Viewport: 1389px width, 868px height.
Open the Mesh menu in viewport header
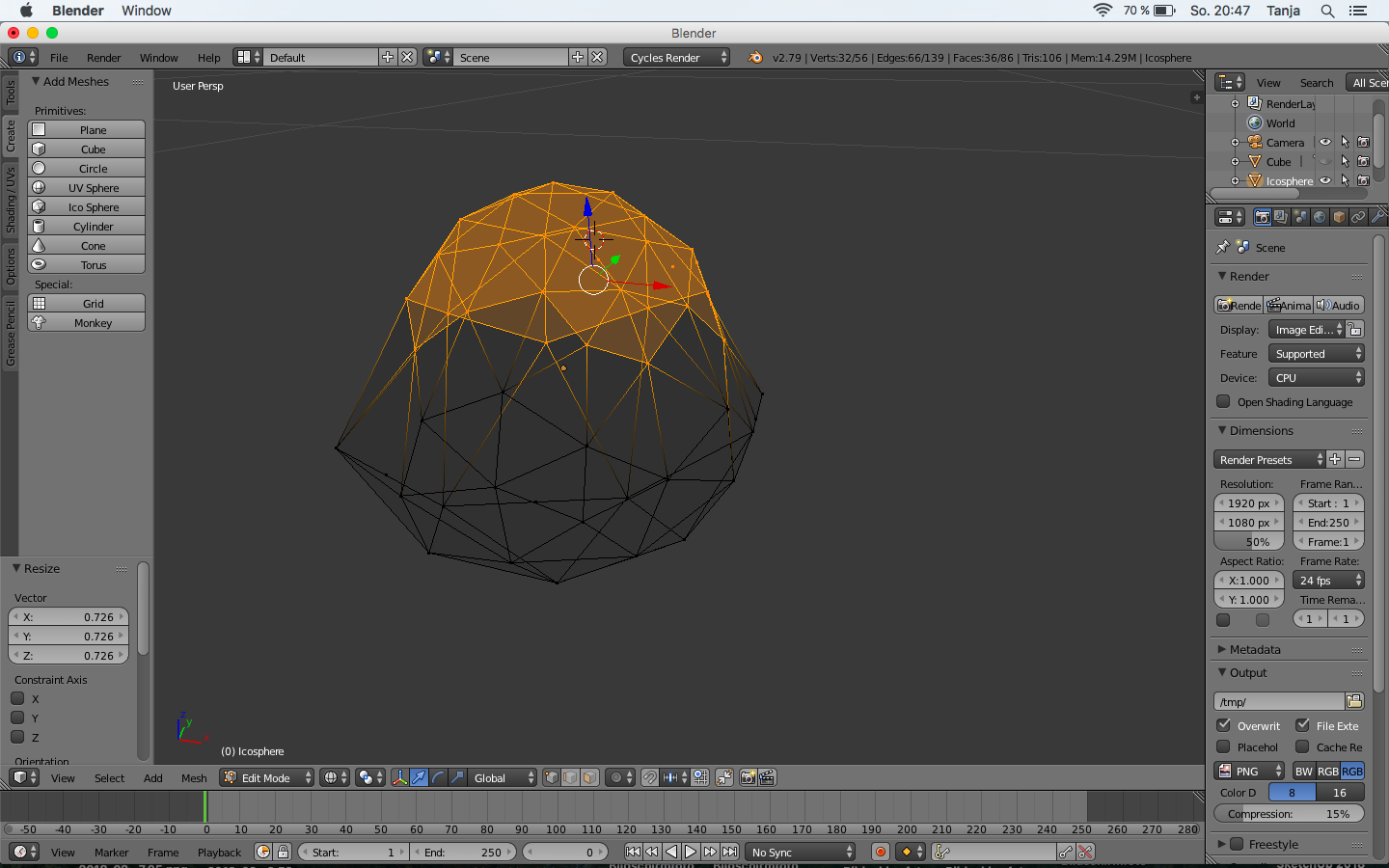[194, 778]
